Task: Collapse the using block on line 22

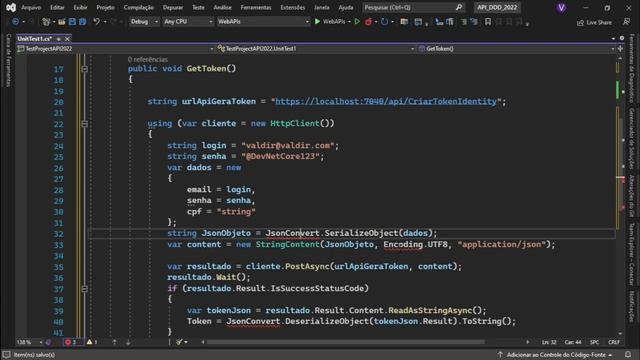Action: 84,124
